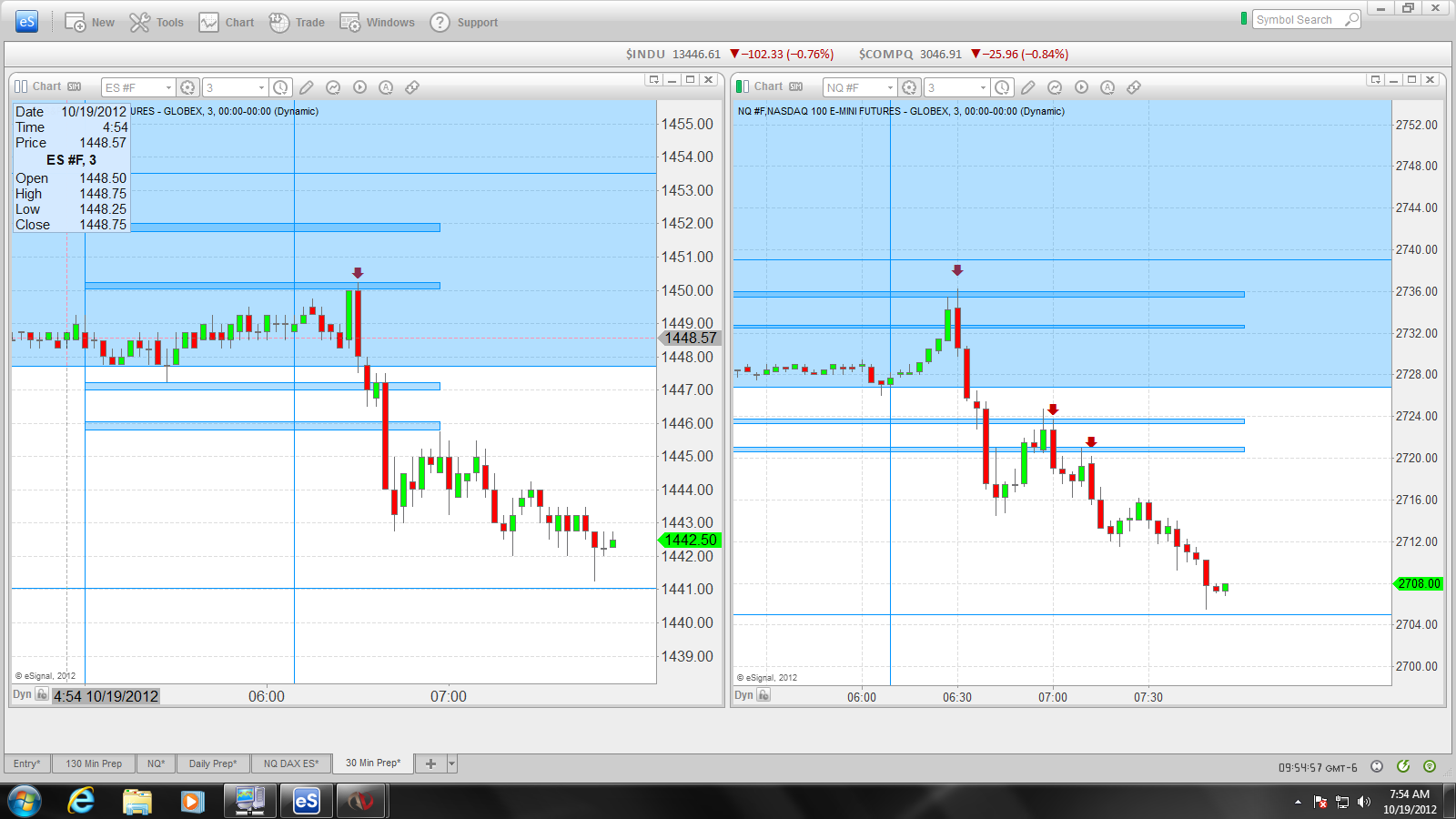This screenshot has height=819, width=1456.
Task: Expand the interval dropdown on NQ chart
Action: (x=983, y=87)
